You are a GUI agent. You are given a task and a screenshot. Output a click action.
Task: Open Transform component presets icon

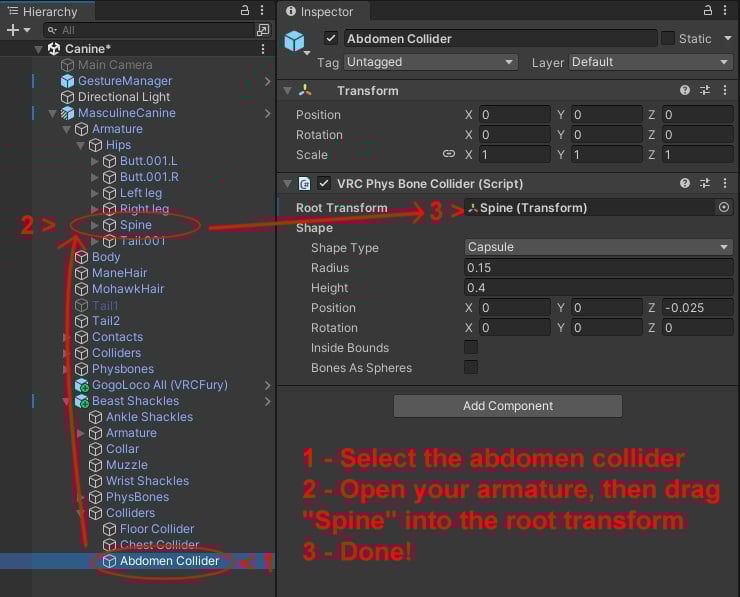coord(705,90)
